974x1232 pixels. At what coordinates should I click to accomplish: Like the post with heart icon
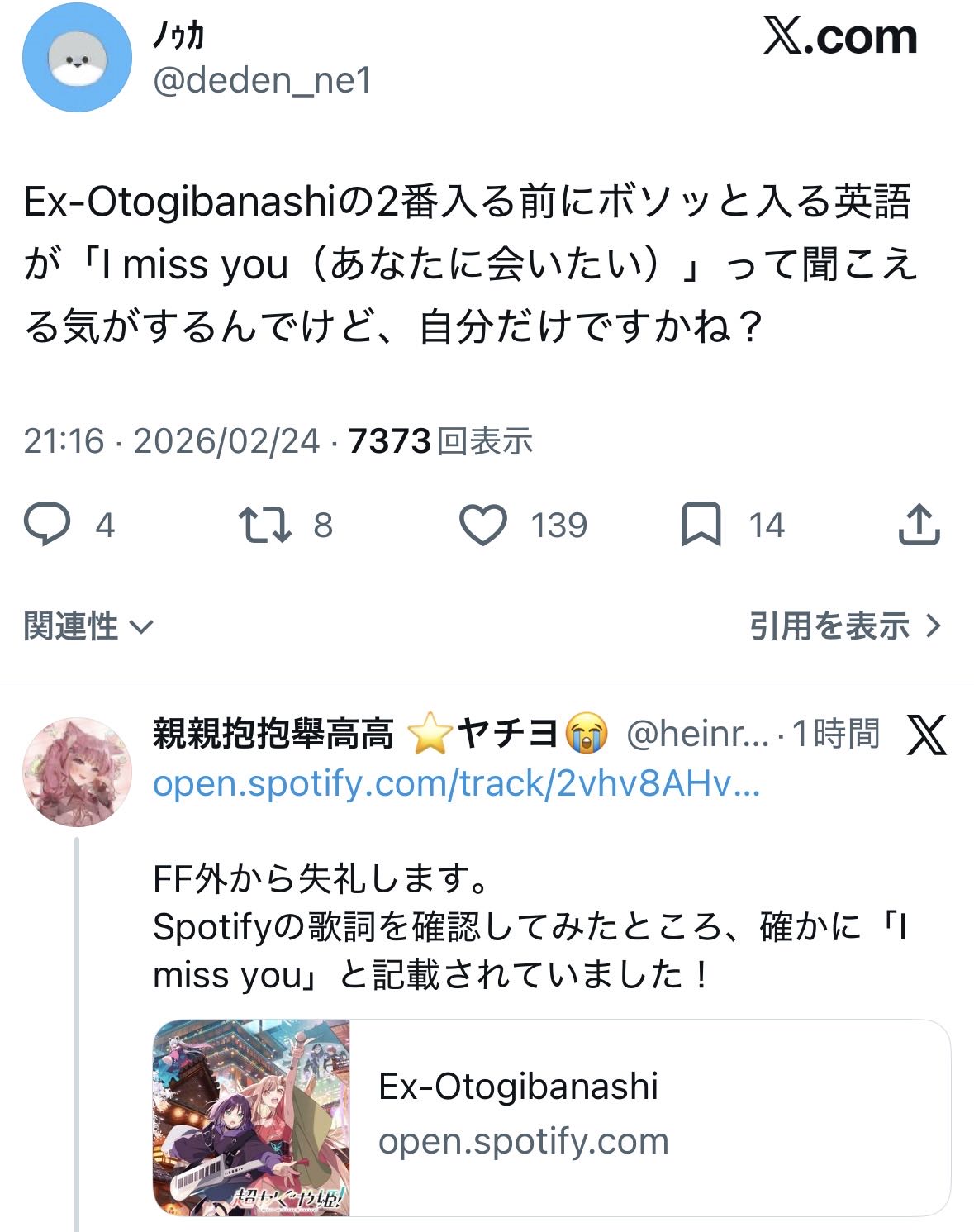click(x=482, y=525)
